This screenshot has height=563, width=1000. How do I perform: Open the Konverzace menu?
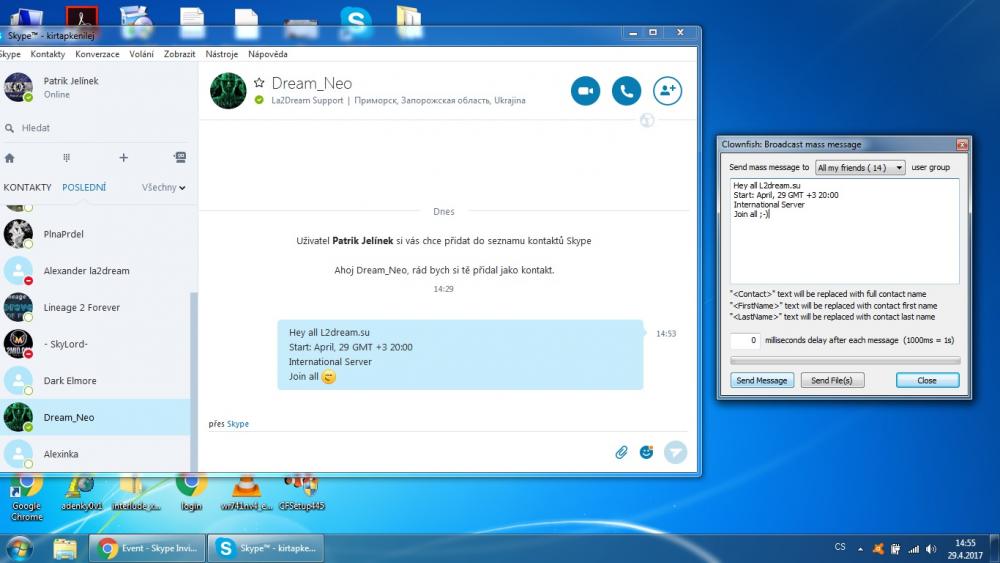97,54
